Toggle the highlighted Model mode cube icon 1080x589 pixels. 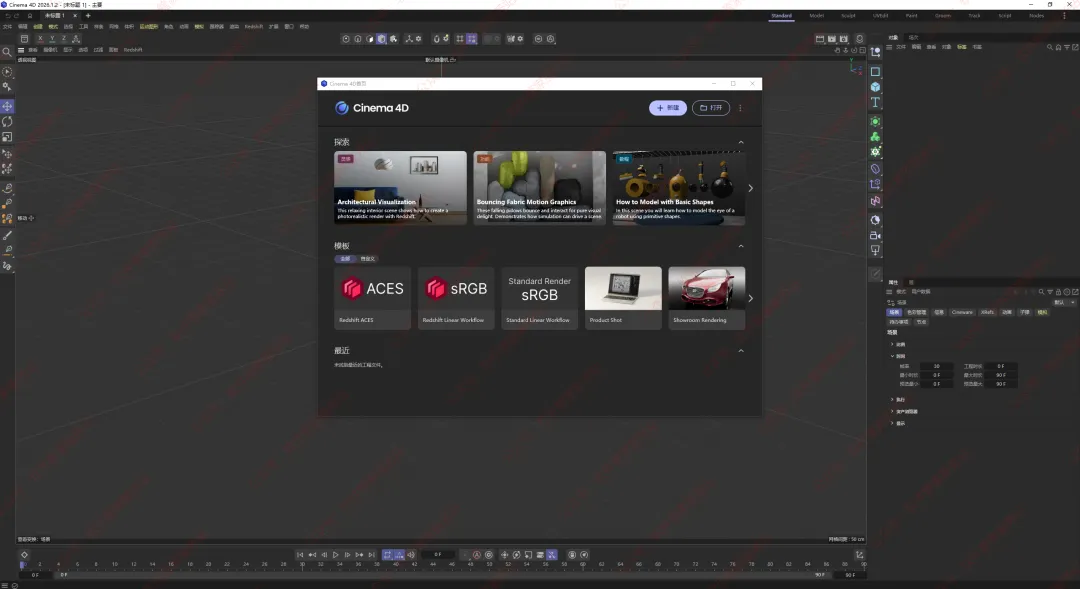[x=382, y=39]
